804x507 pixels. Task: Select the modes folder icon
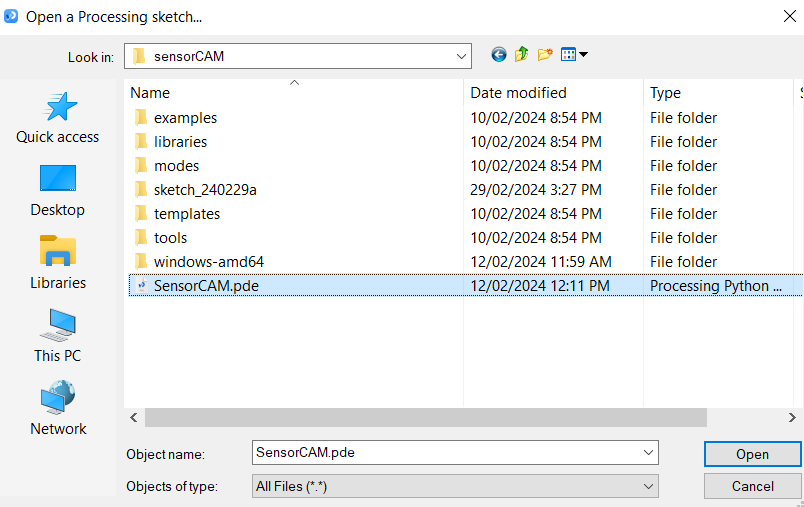click(140, 166)
